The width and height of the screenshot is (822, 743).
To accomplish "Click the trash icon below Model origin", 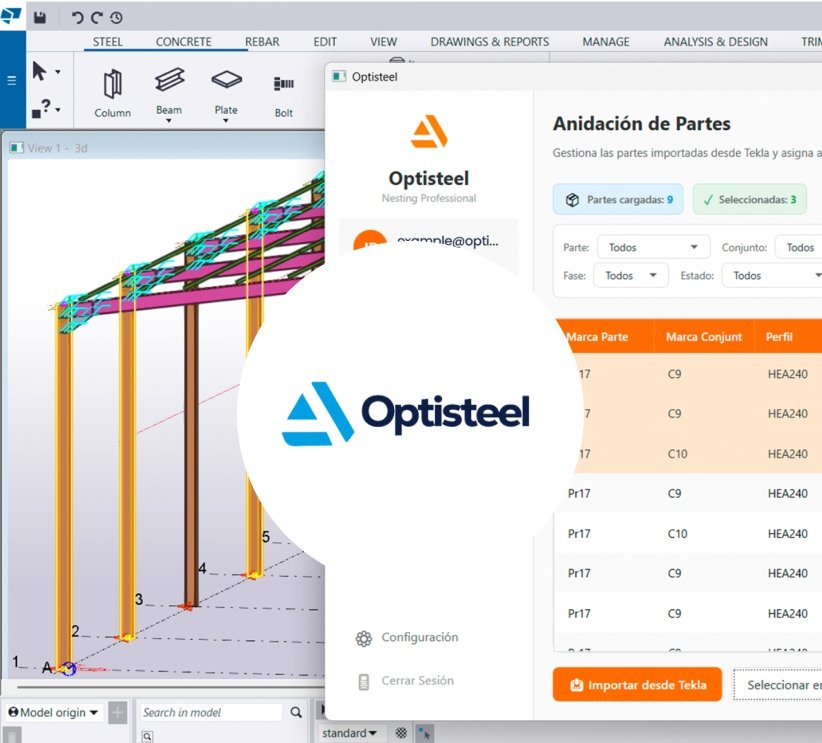I will 13,735.
